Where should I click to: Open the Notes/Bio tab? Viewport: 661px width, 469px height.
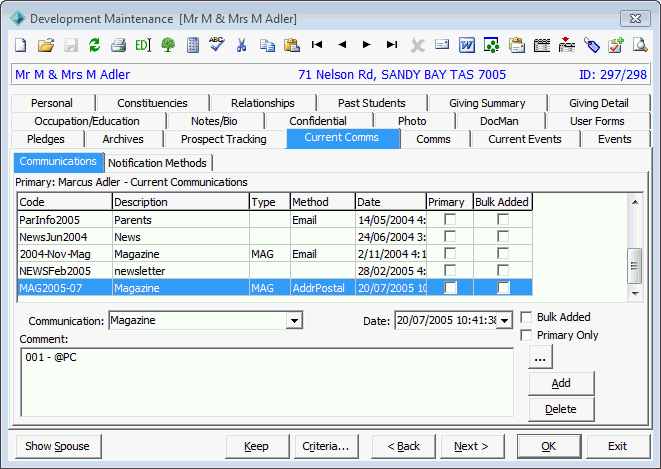coord(214,121)
